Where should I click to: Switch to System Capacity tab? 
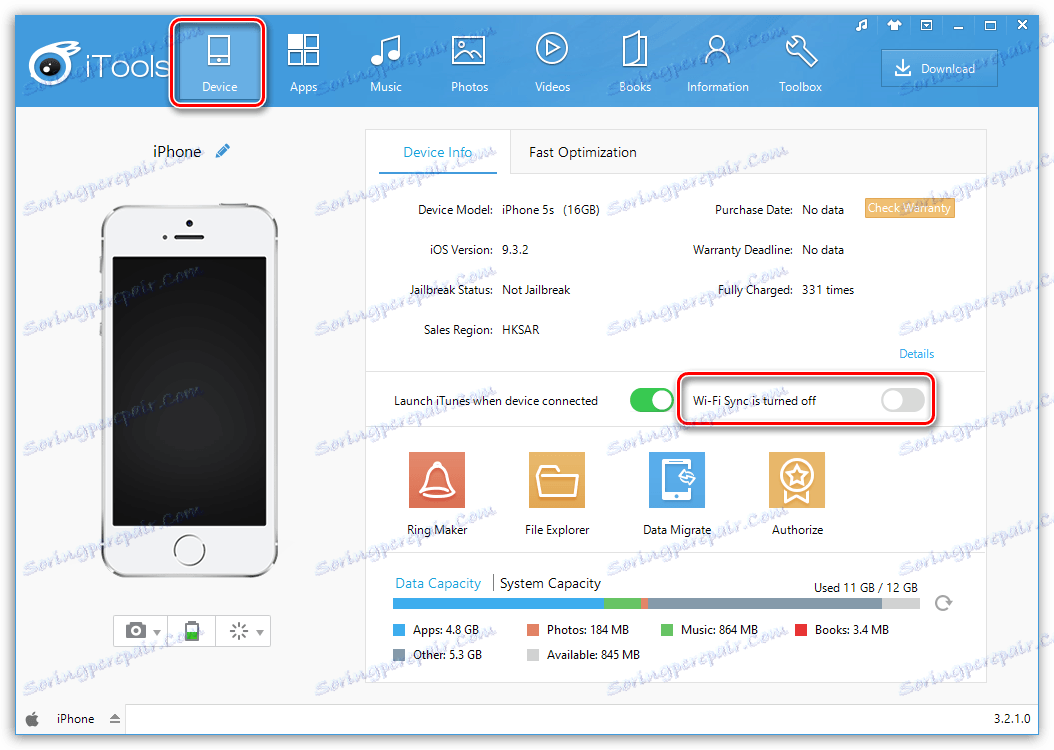click(550, 583)
